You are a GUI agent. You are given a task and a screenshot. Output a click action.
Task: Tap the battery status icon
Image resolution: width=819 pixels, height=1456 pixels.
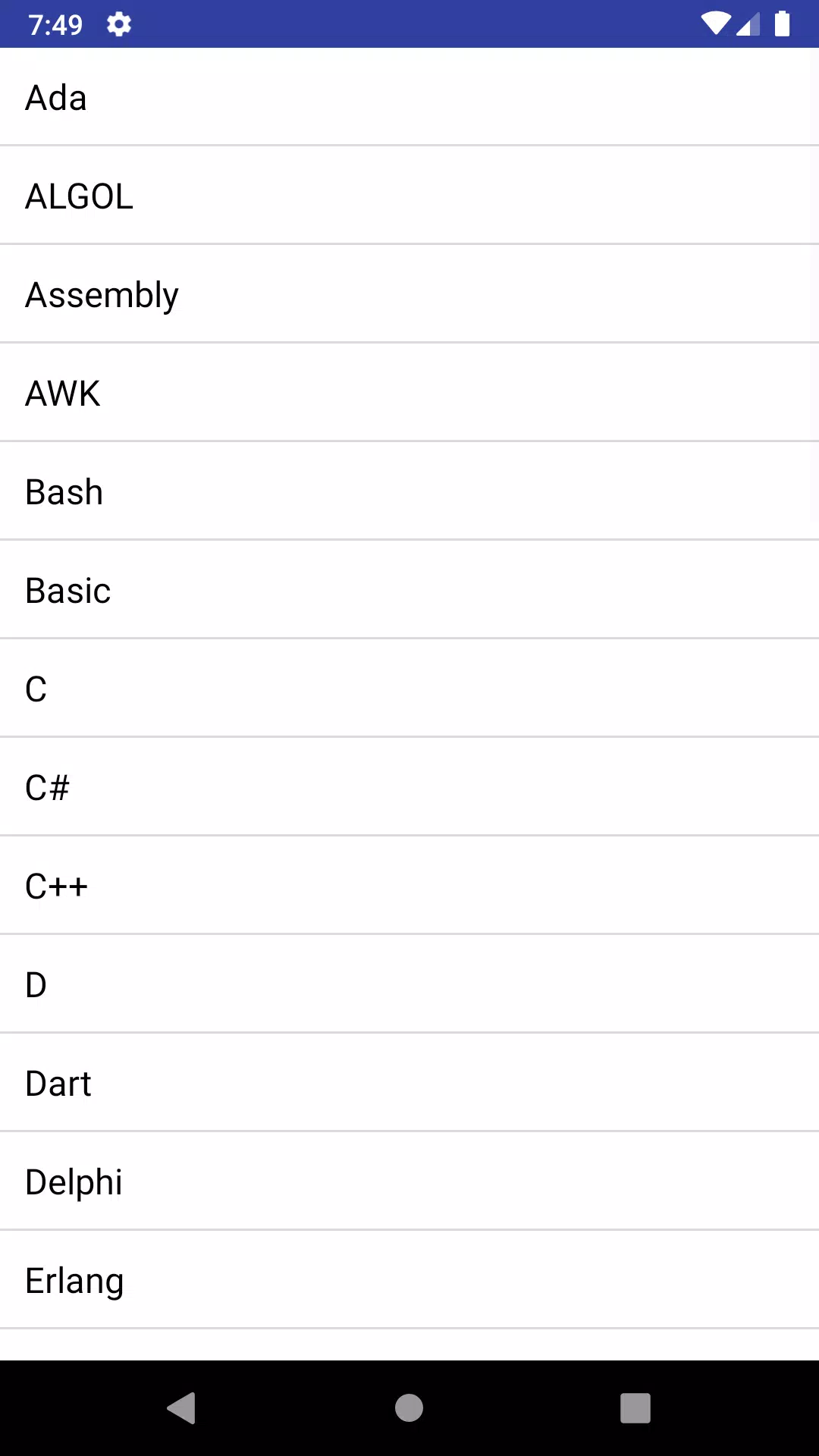click(x=782, y=24)
